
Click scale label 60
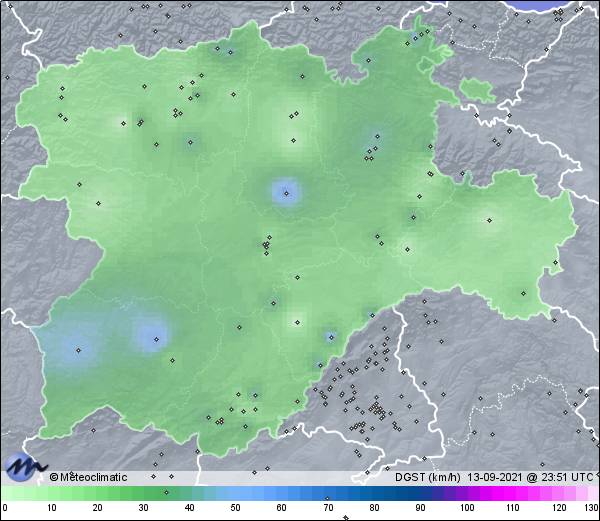[281, 508]
